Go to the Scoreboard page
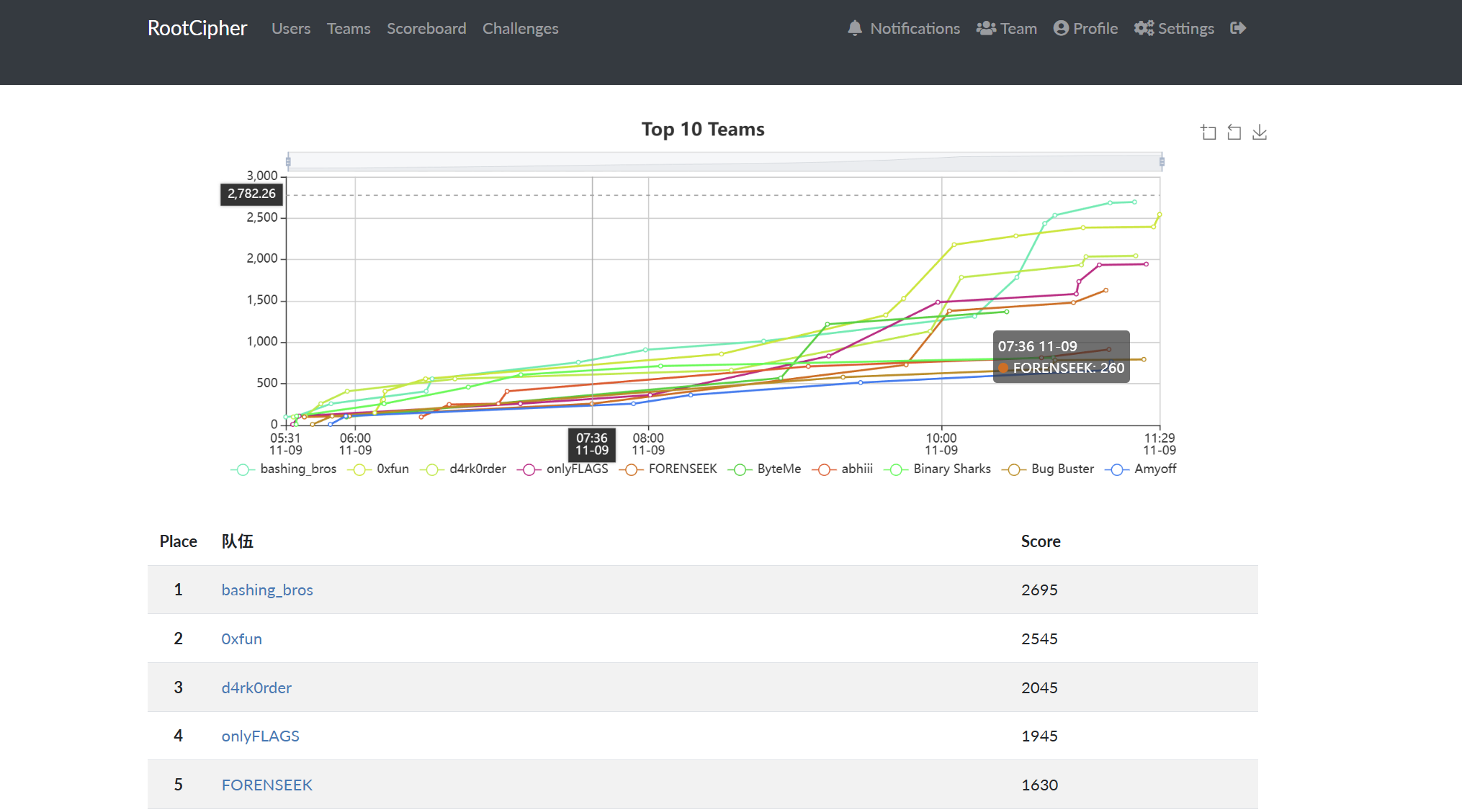Screen dimensions: 1462x812 click(426, 28)
